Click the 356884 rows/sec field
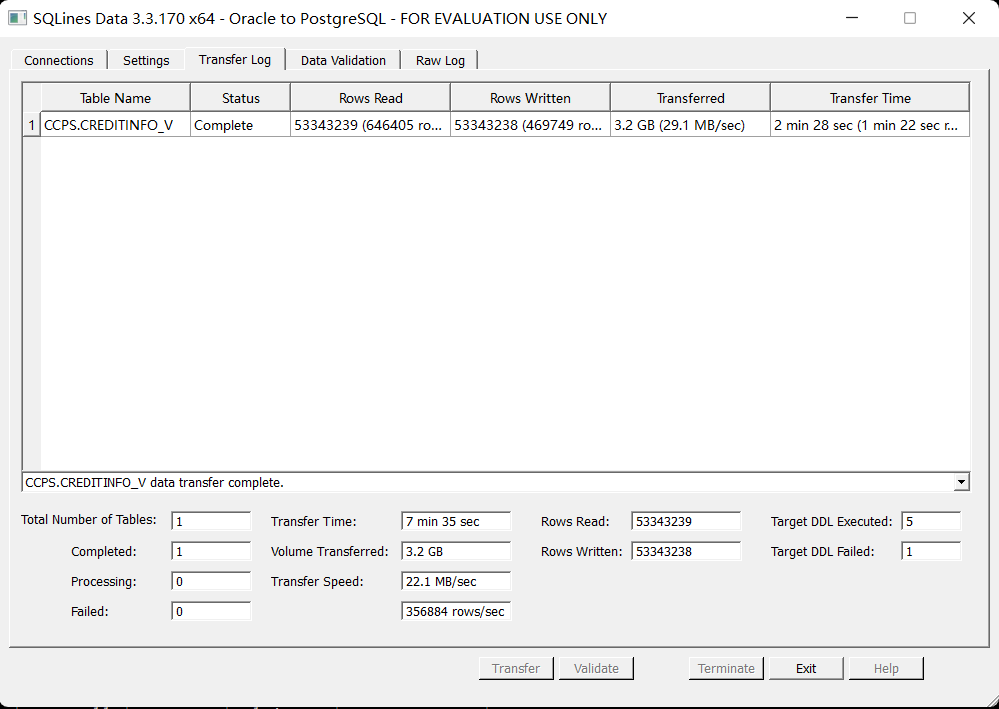999x709 pixels. pos(456,611)
